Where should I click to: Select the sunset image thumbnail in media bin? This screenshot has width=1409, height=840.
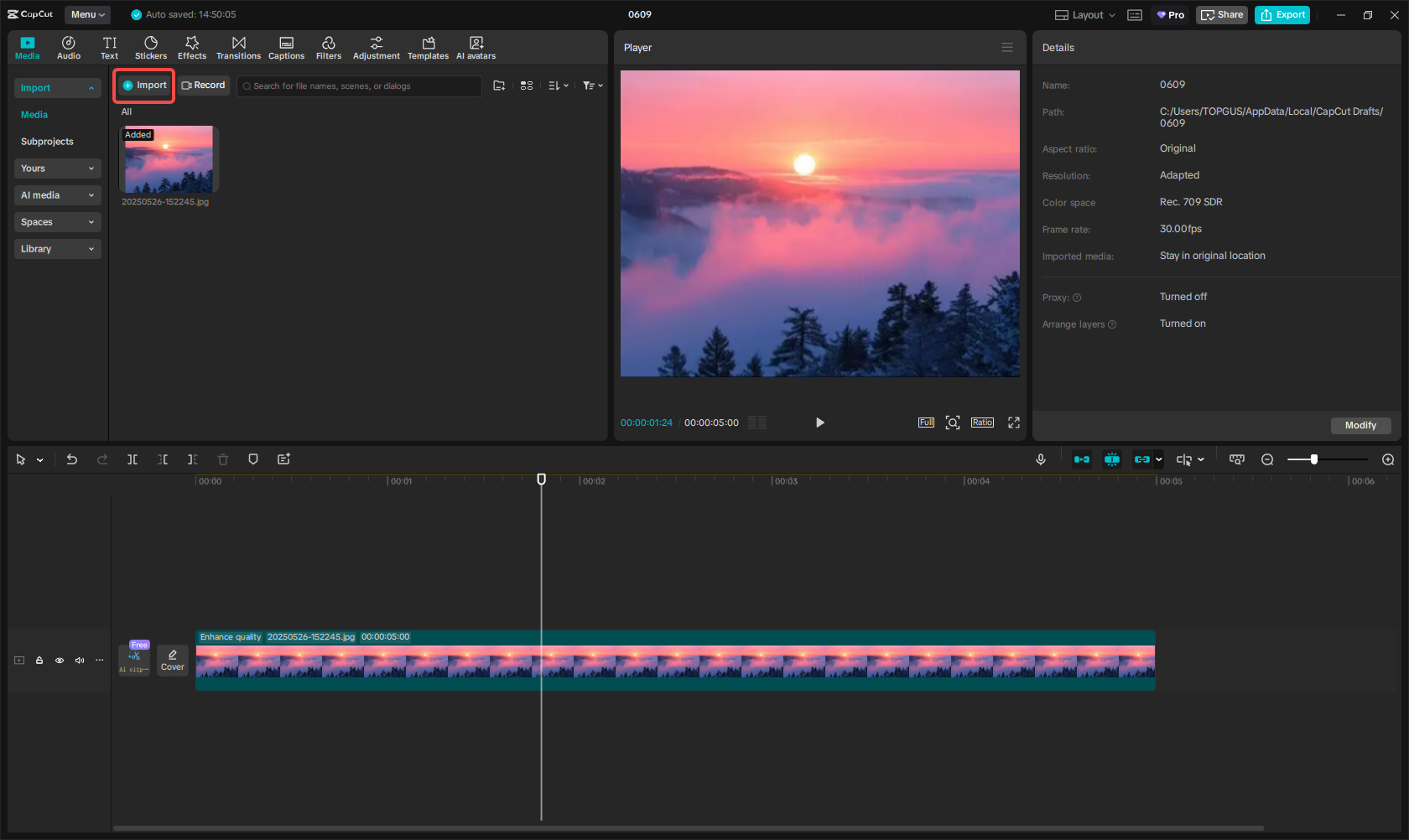coord(169,159)
